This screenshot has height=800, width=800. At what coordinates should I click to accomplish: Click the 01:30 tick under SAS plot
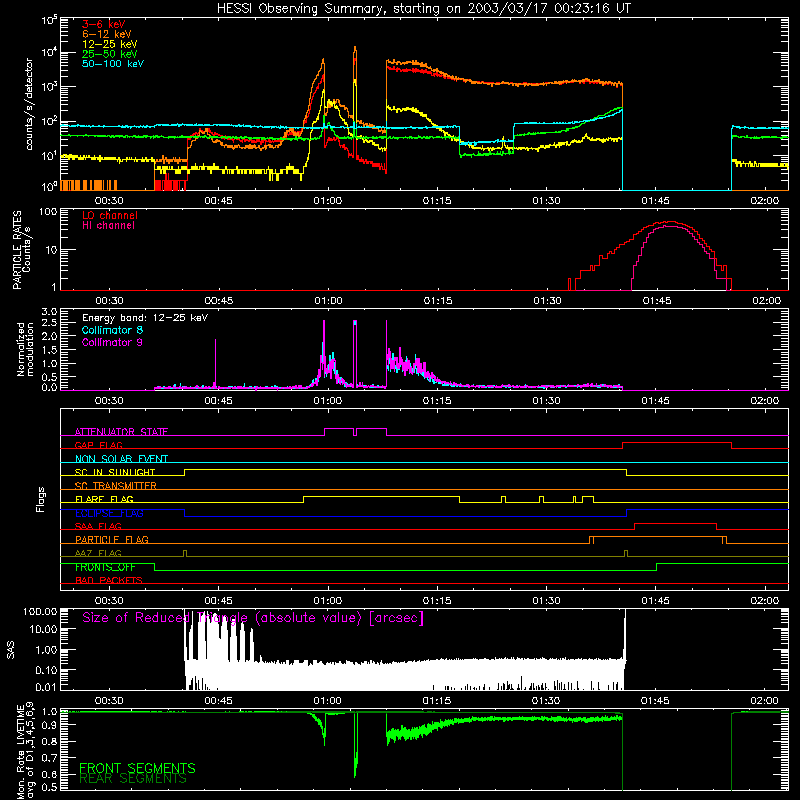[546, 701]
